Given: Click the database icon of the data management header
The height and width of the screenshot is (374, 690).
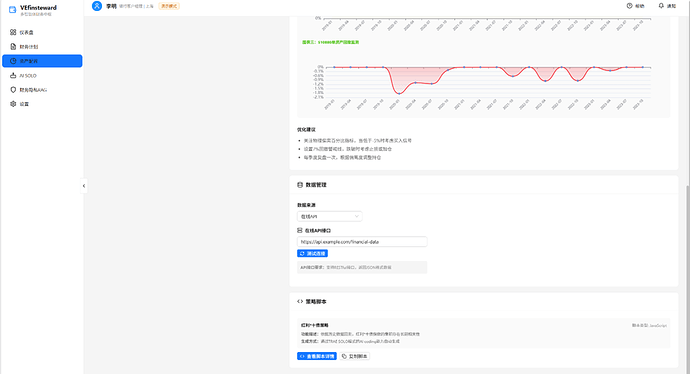Looking at the screenshot, I should coord(300,185).
